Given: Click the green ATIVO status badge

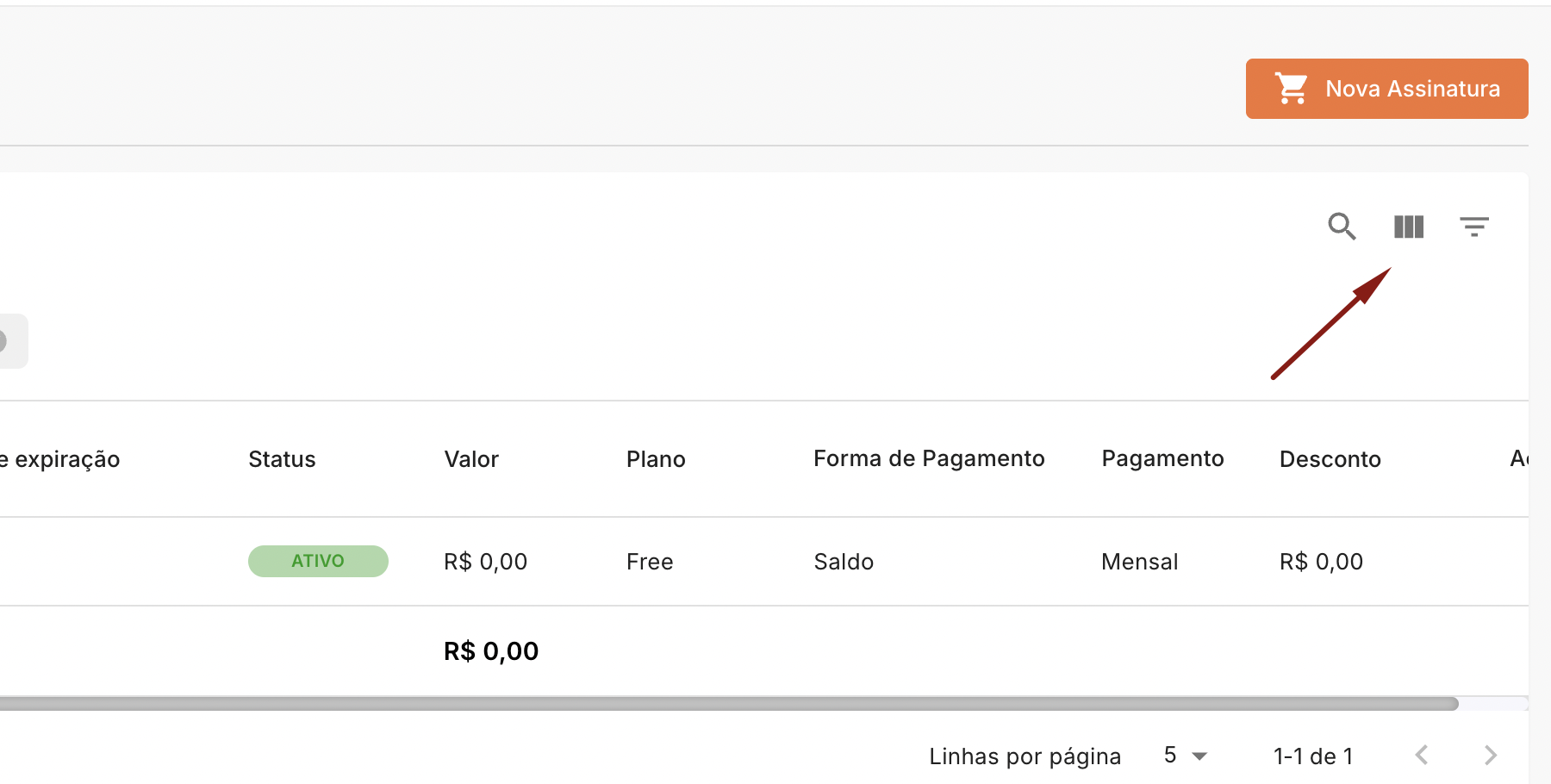Looking at the screenshot, I should [x=318, y=561].
